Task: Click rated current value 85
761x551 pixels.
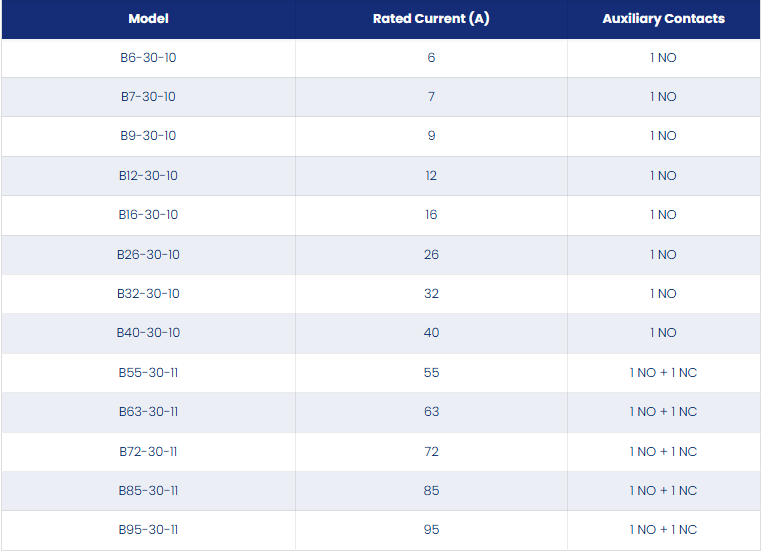Action: pyautogui.click(x=431, y=491)
